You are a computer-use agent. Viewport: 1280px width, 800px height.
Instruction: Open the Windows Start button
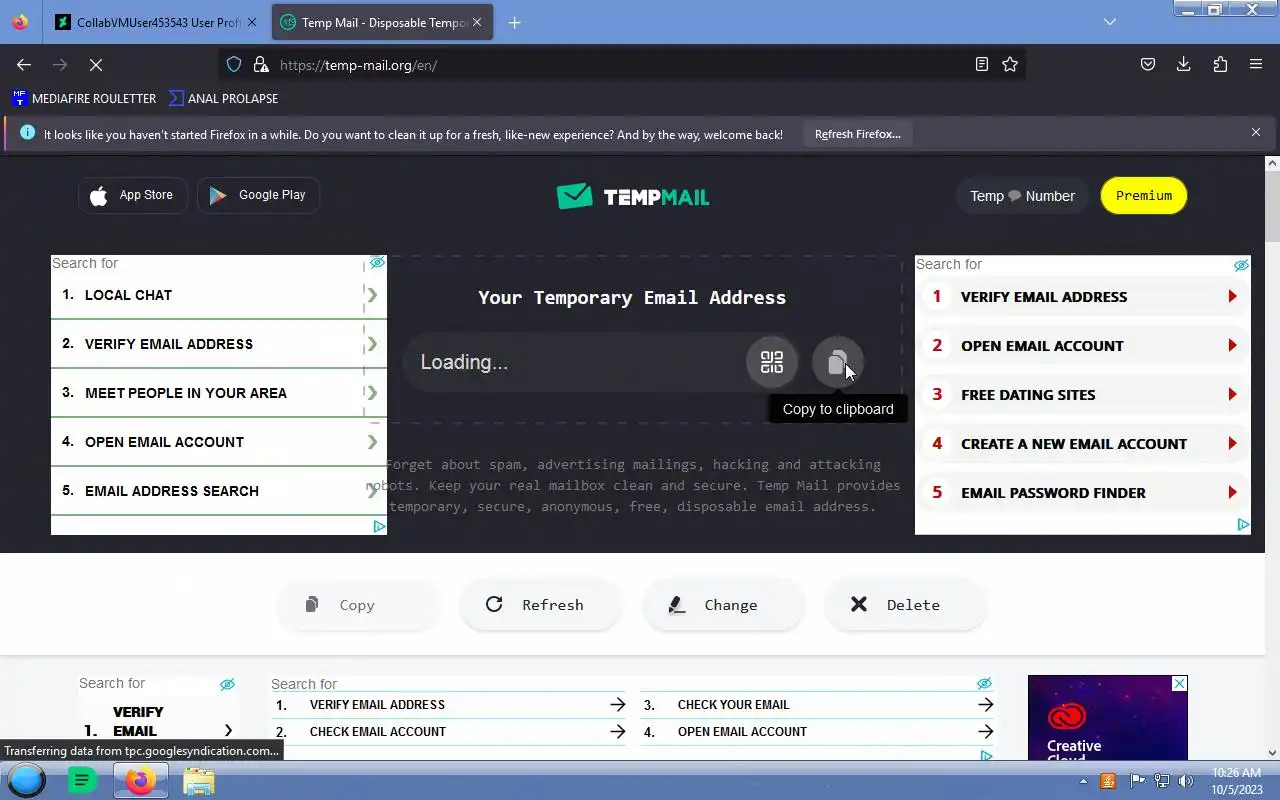click(27, 780)
